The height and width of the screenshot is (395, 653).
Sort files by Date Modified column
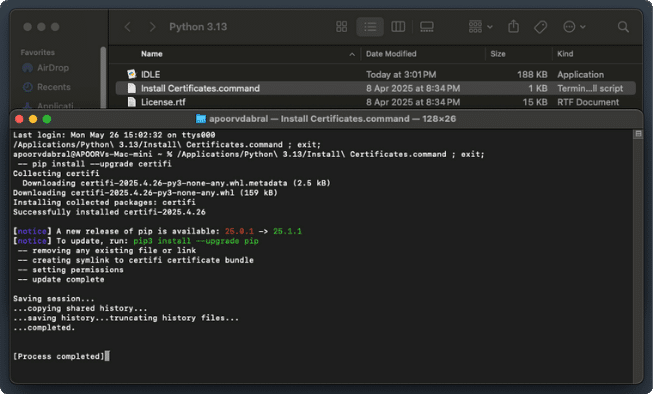[x=391, y=54]
